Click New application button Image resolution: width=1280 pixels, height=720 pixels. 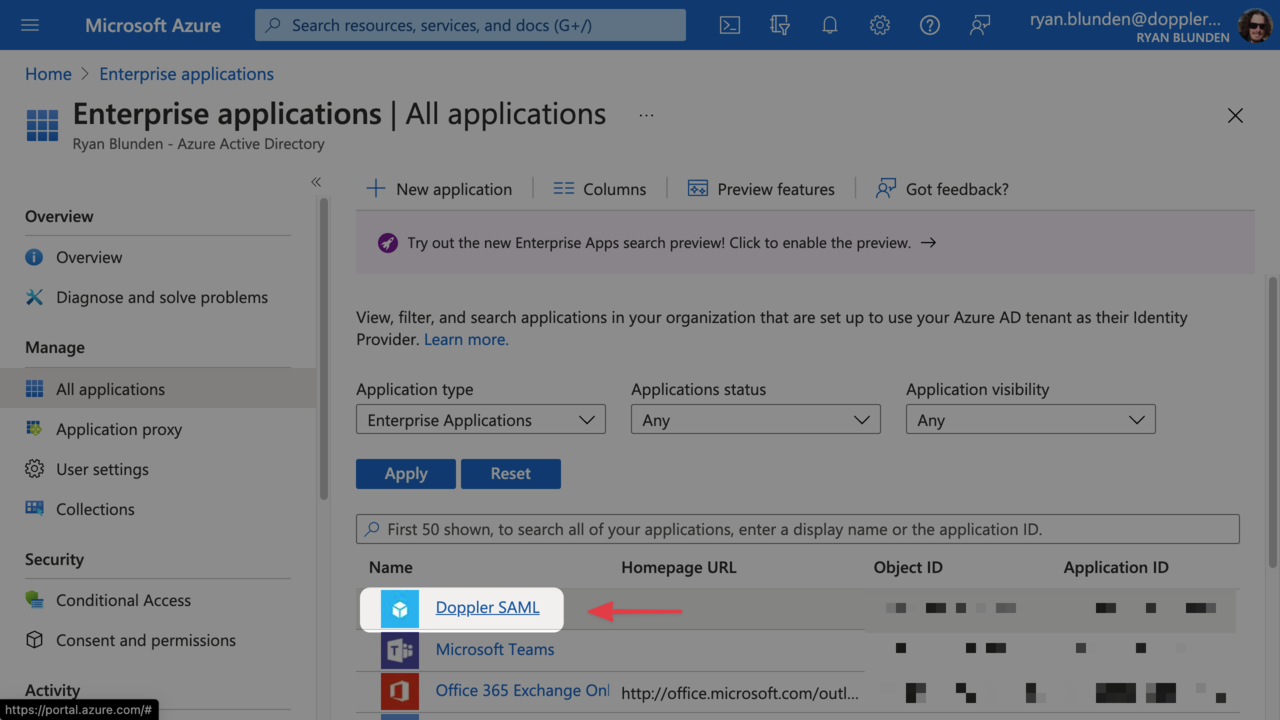point(439,189)
